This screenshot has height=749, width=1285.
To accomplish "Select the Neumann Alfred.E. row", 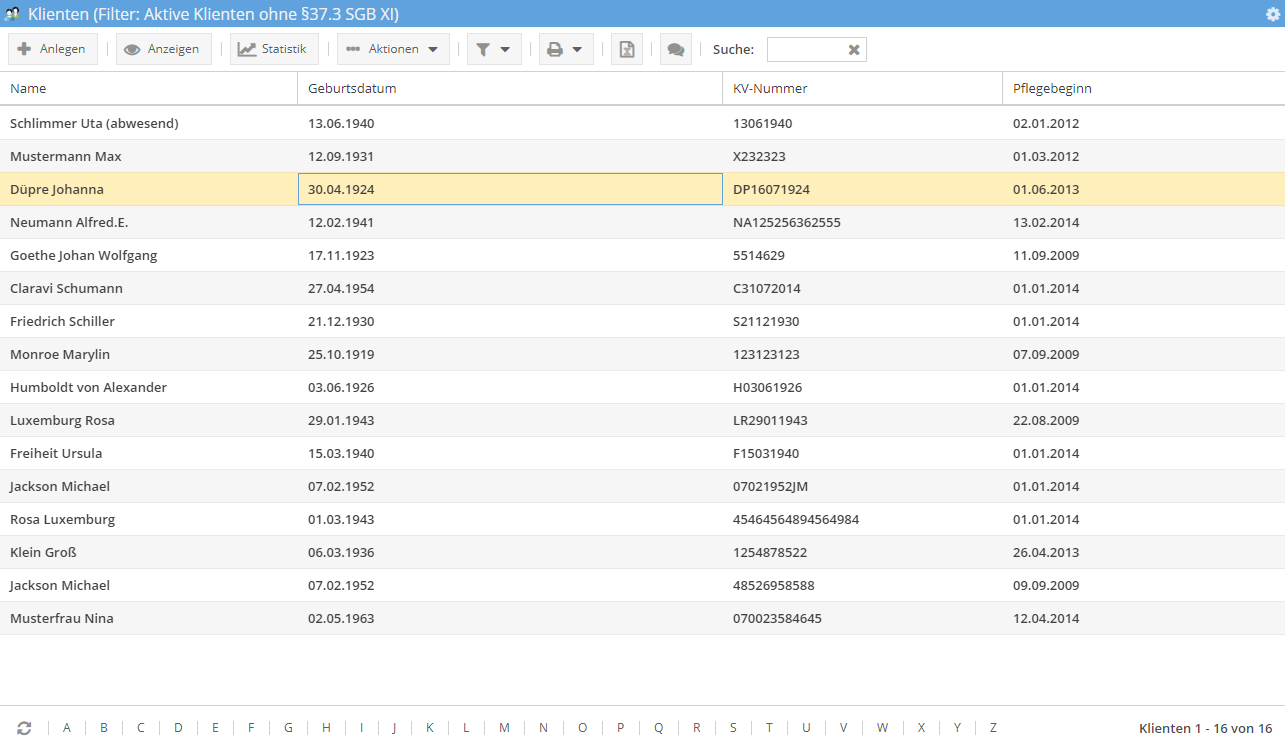I will coord(69,222).
